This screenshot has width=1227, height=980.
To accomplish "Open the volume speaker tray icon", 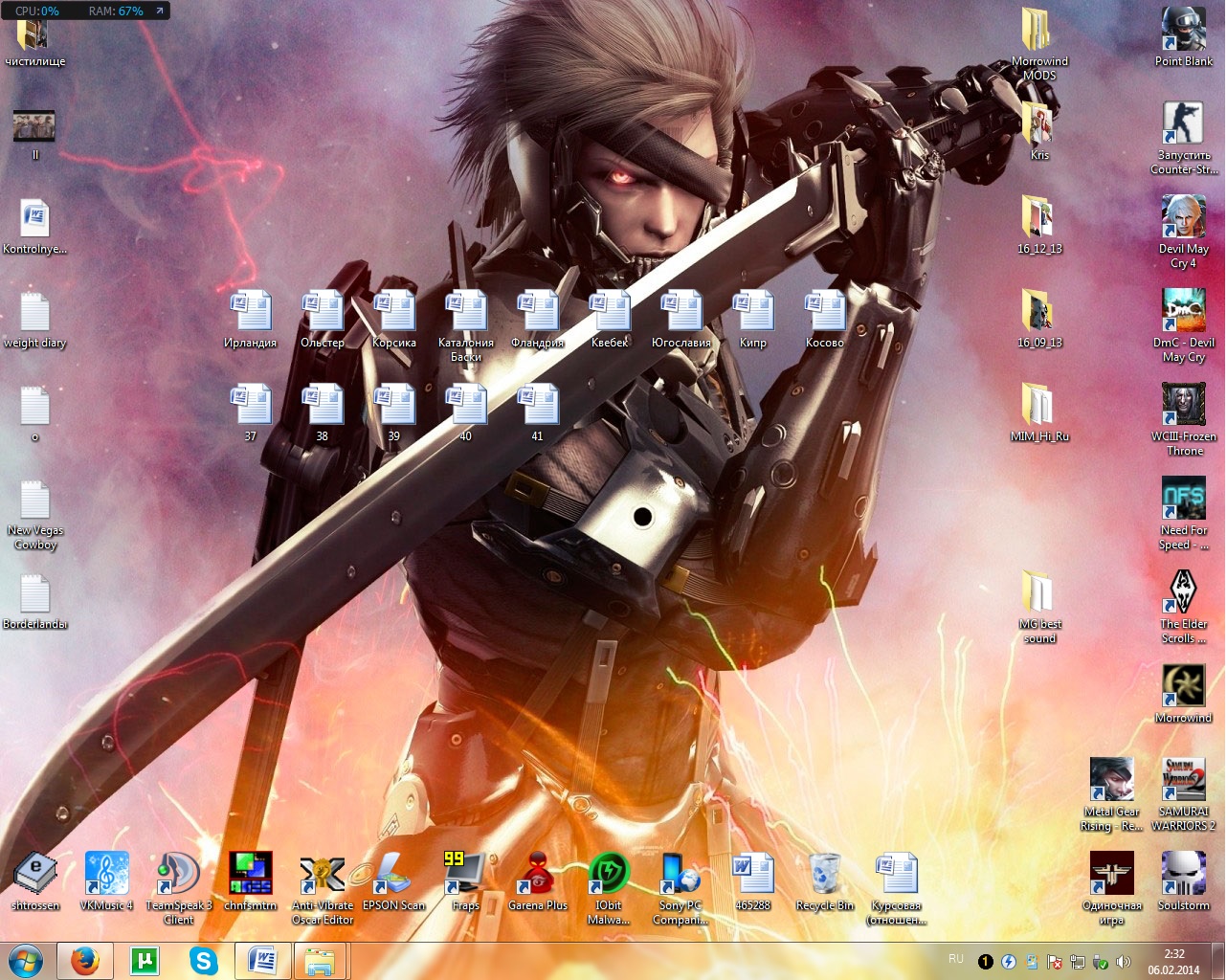I will pos(1124,962).
